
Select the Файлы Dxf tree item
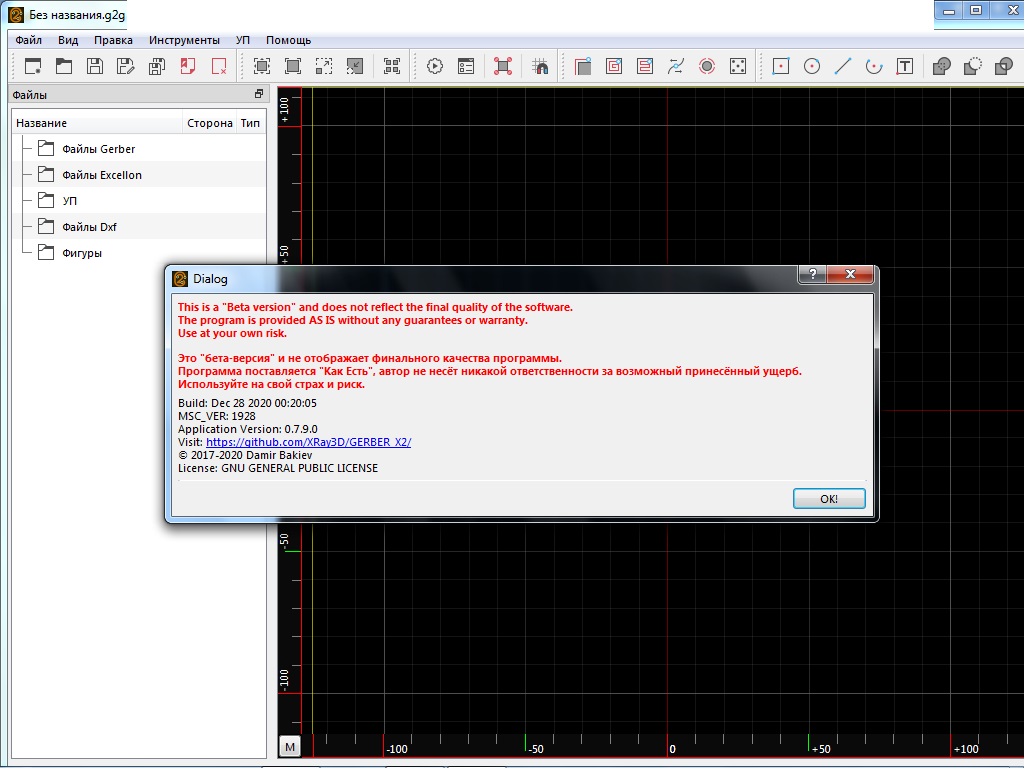click(90, 227)
